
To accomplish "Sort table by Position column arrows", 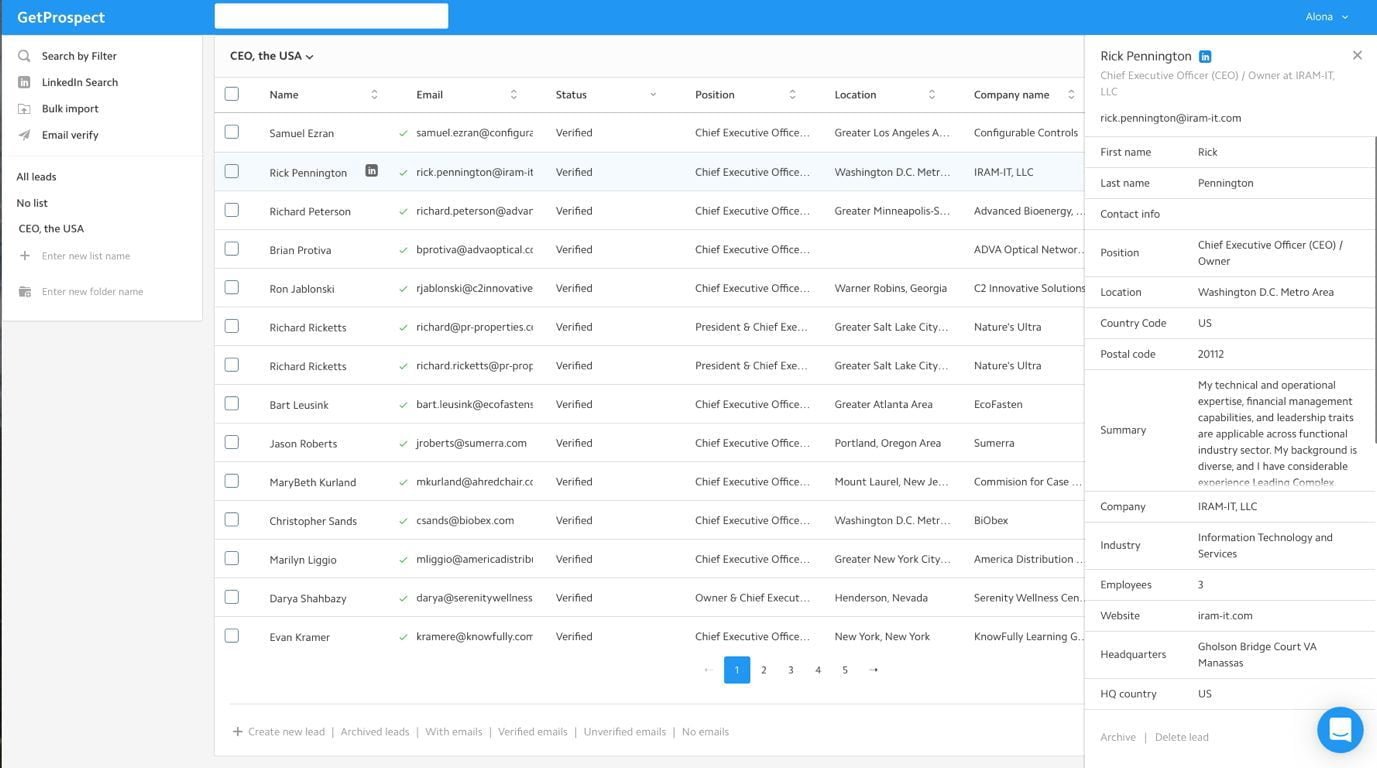I will point(792,95).
